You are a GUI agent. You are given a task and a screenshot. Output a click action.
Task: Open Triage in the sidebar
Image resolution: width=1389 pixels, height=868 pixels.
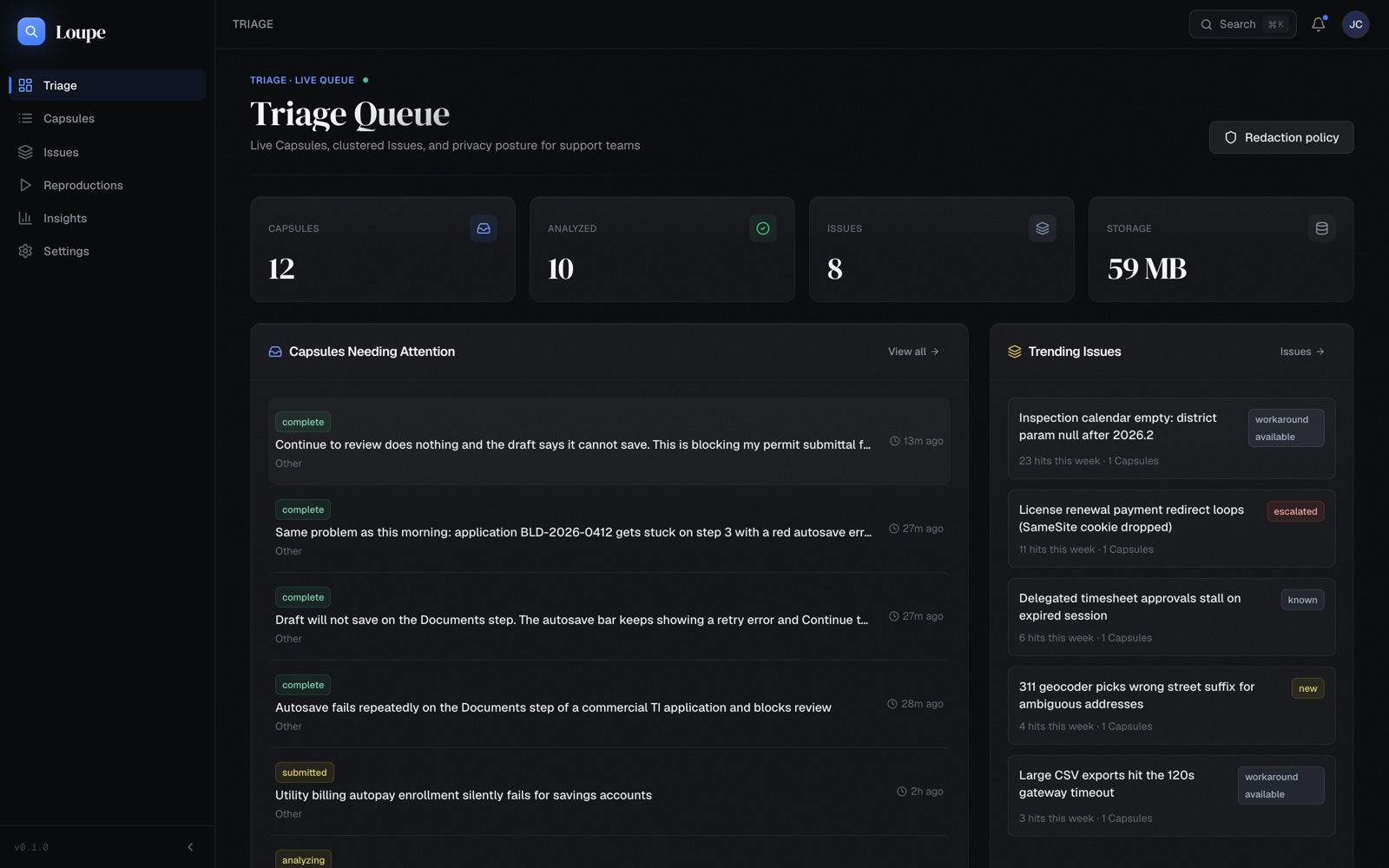[x=107, y=85]
